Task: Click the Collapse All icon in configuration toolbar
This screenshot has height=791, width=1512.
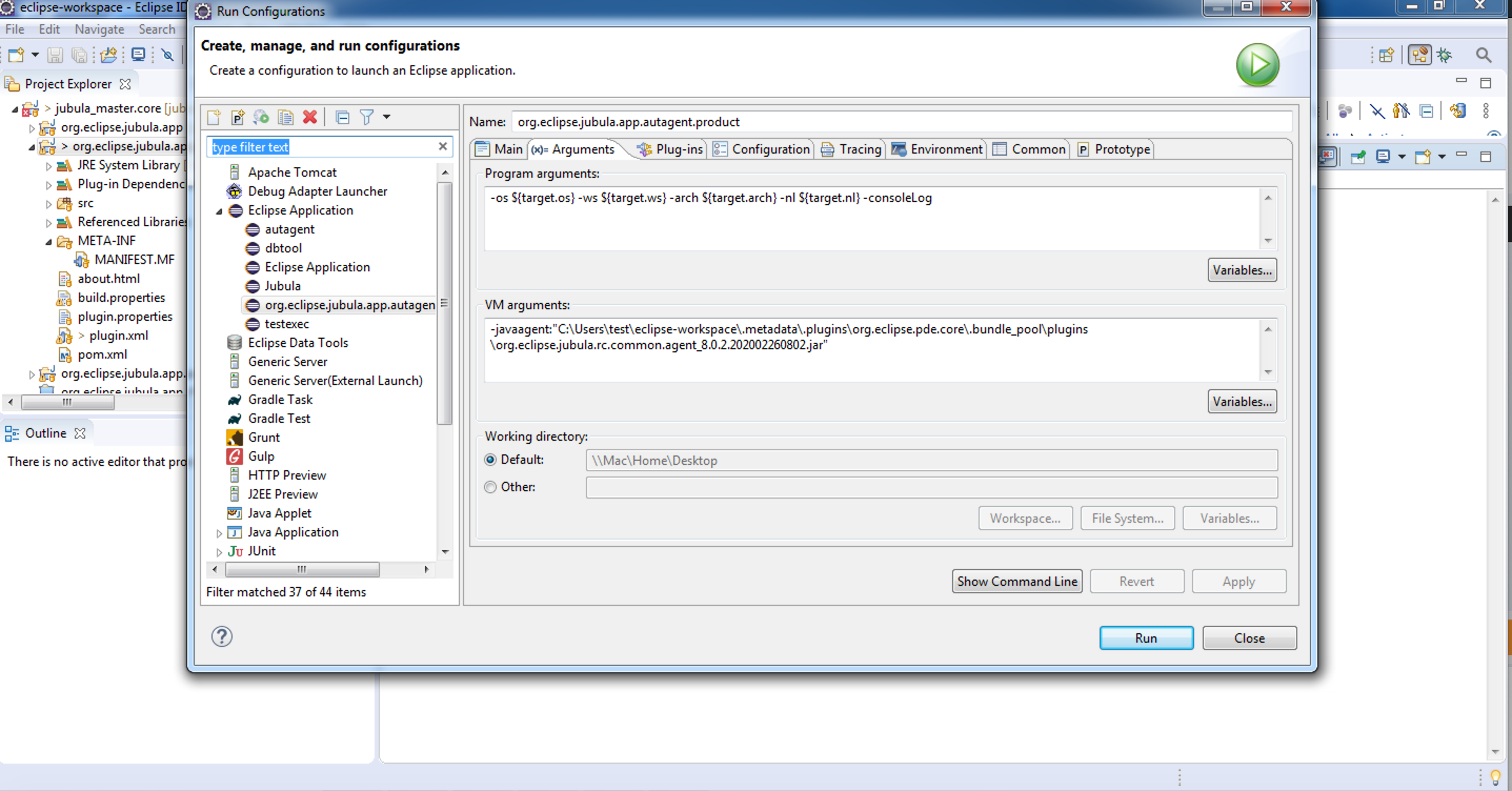Action: tap(343, 117)
